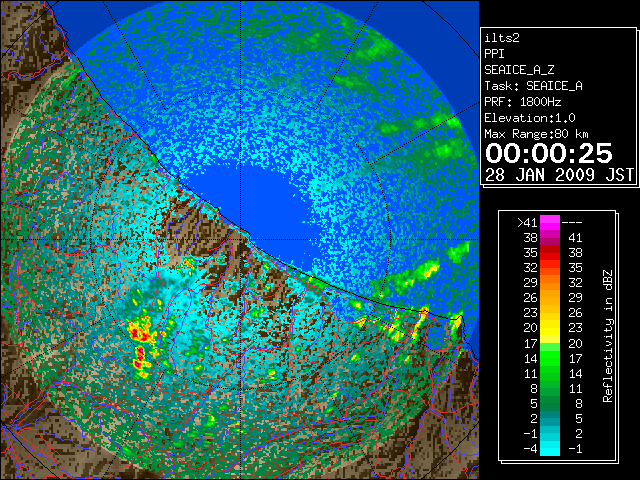Pick the magenta >41 dBZ color swatch

[x=550, y=223]
